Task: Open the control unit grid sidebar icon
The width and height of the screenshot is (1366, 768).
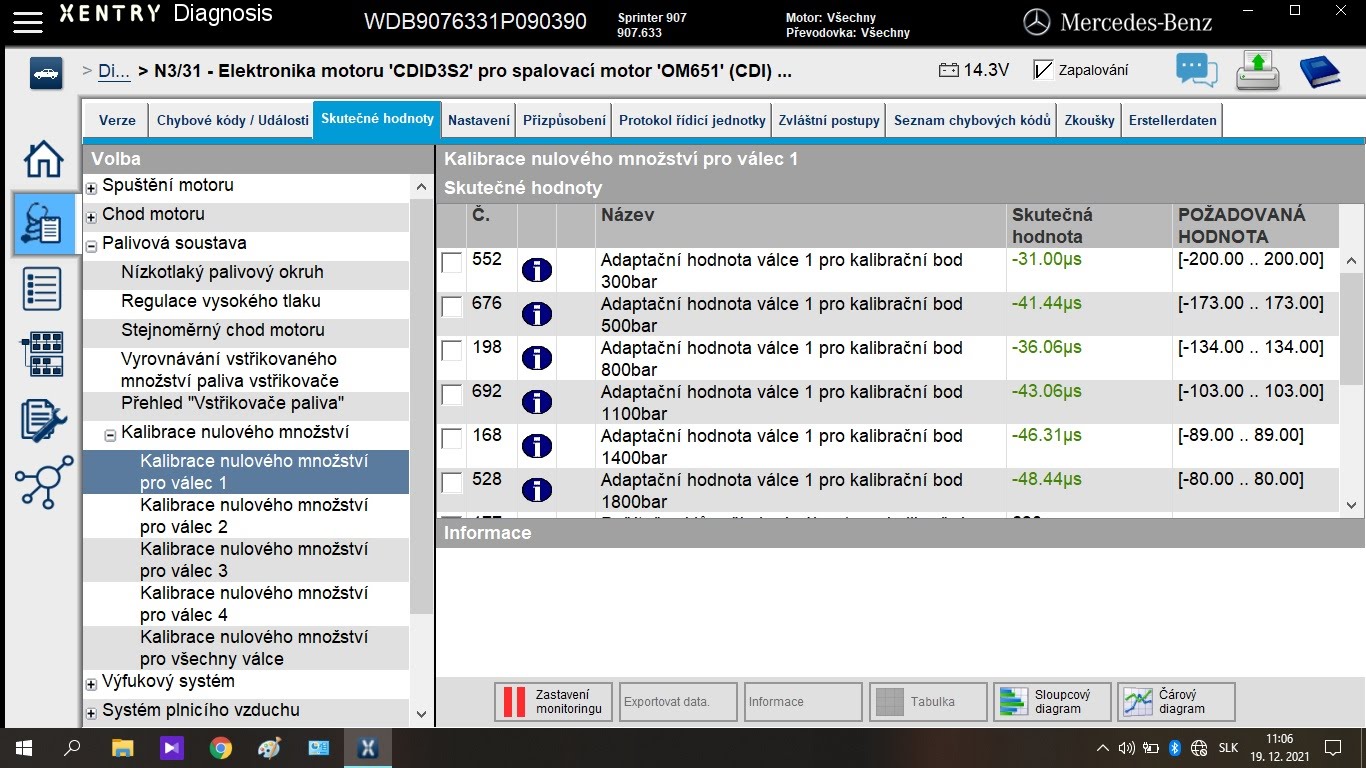Action: (x=42, y=354)
